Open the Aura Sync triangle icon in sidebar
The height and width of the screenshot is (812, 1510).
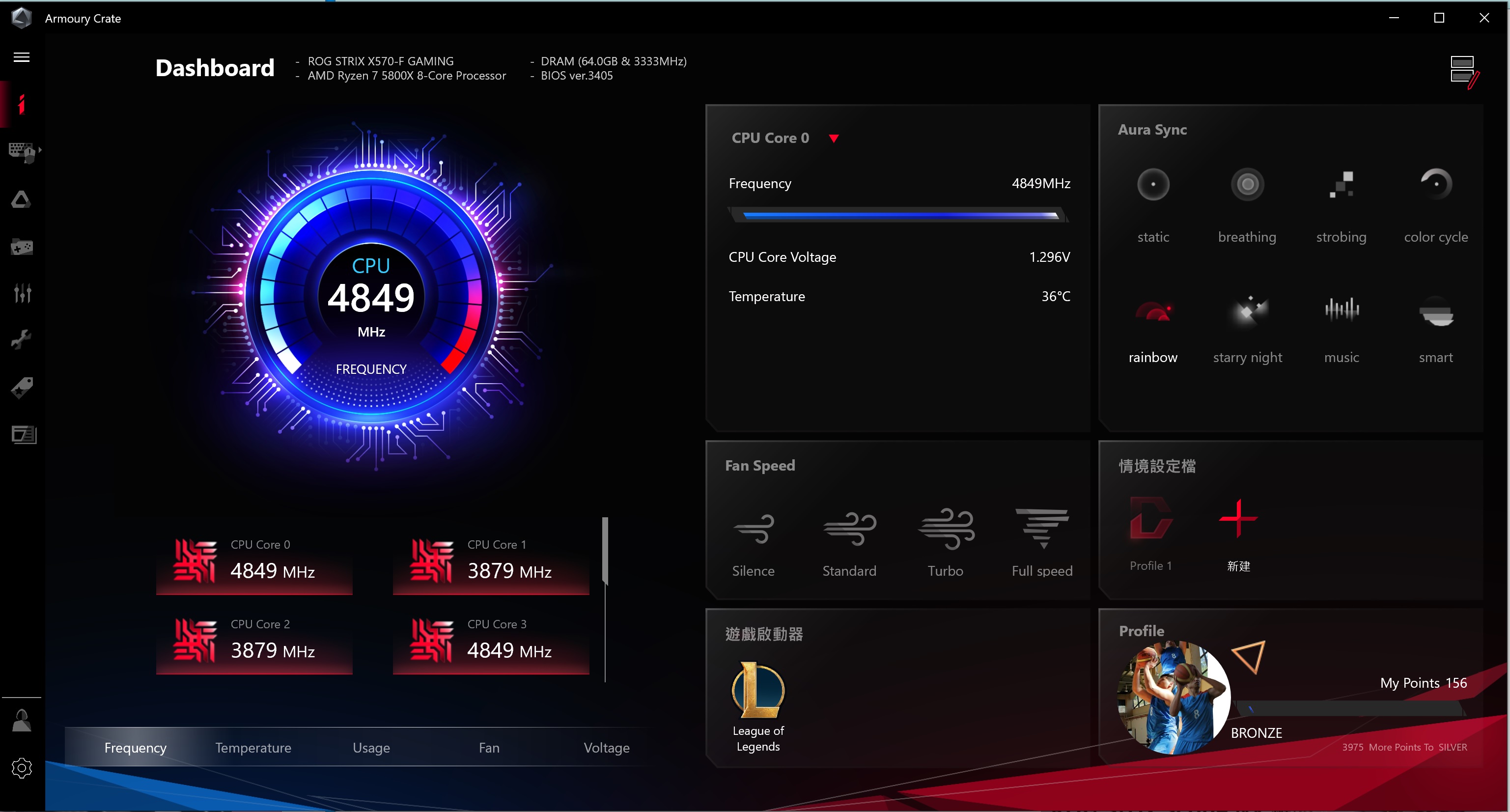(x=21, y=199)
